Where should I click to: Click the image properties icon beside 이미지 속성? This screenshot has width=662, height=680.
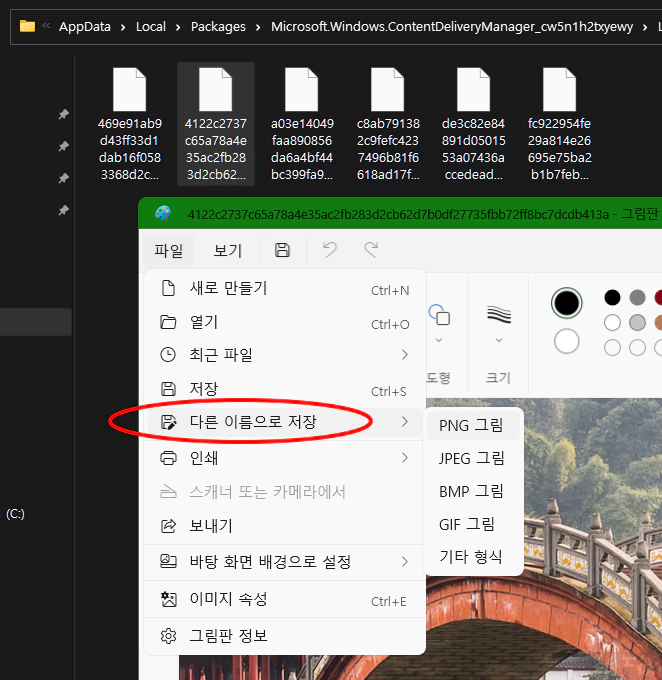[168, 599]
